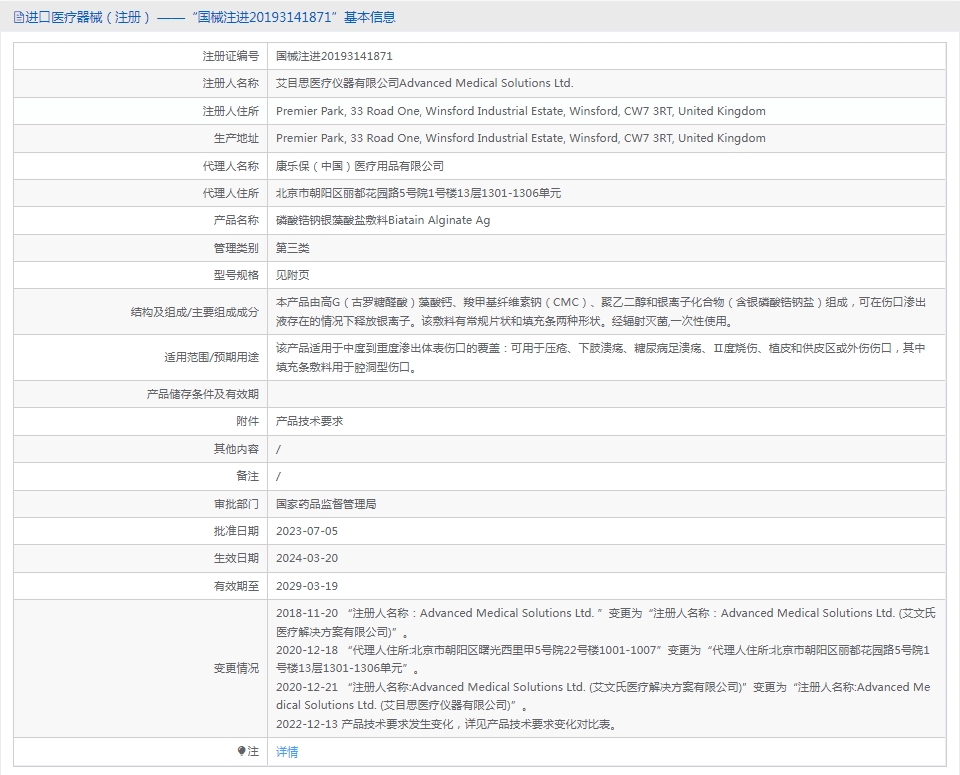960x775 pixels.
Task: Click agent address 北京市朝阳区丽都花园路 value
Action: pos(418,193)
